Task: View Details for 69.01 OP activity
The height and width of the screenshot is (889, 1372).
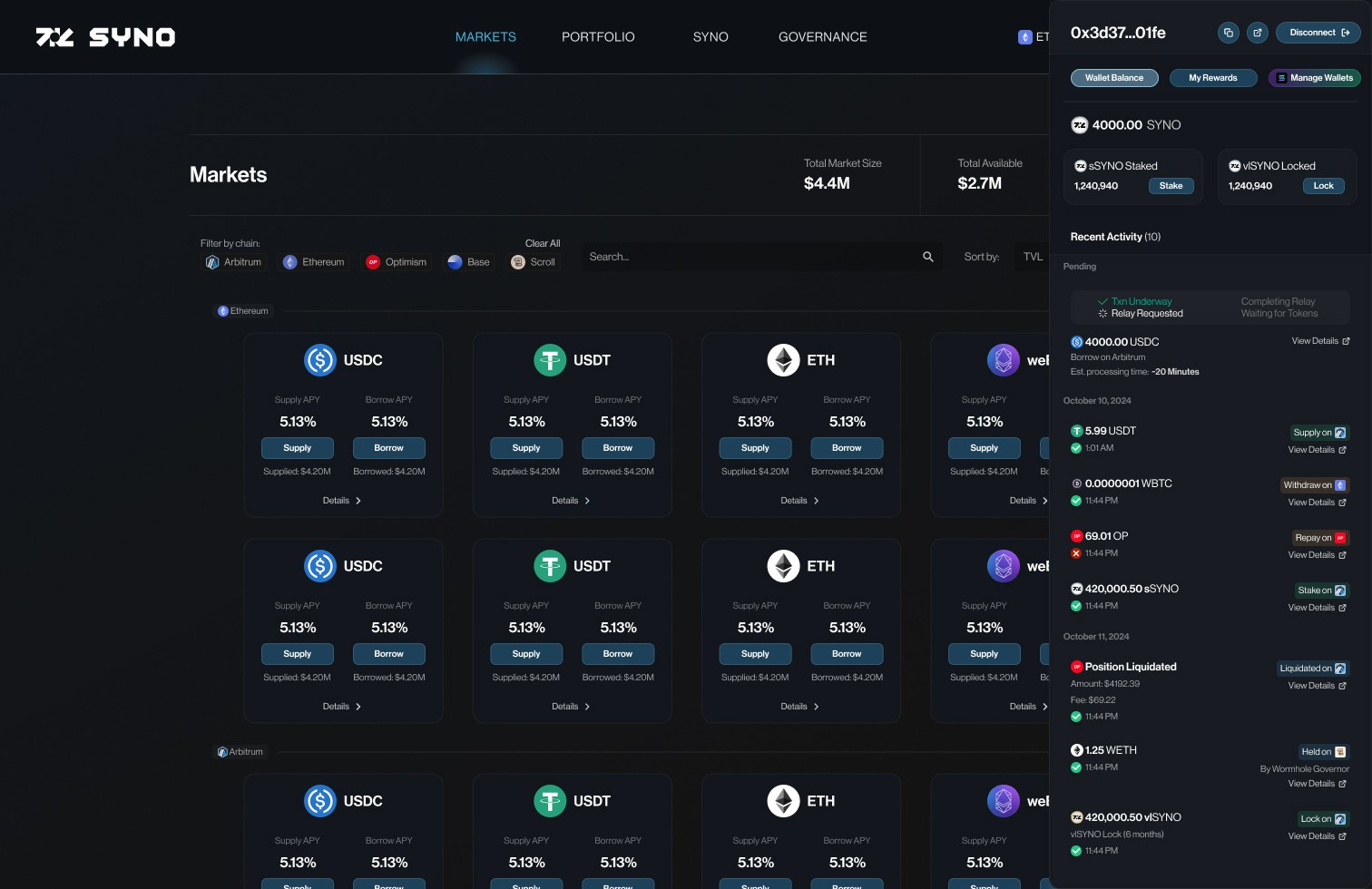Action: [1318, 555]
